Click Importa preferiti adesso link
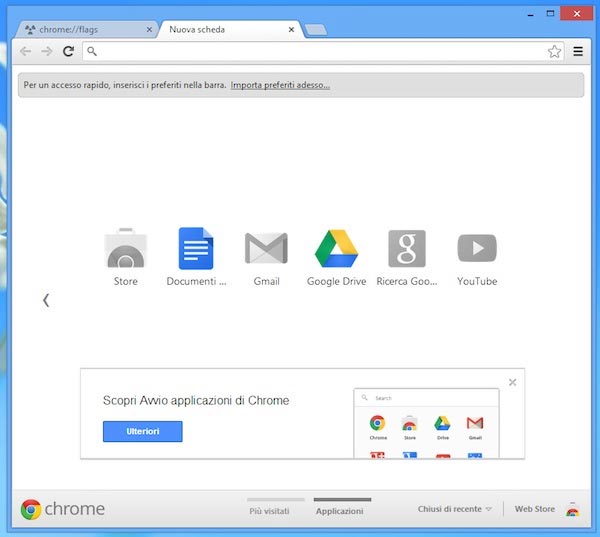The height and width of the screenshot is (537, 600). pyautogui.click(x=280, y=85)
